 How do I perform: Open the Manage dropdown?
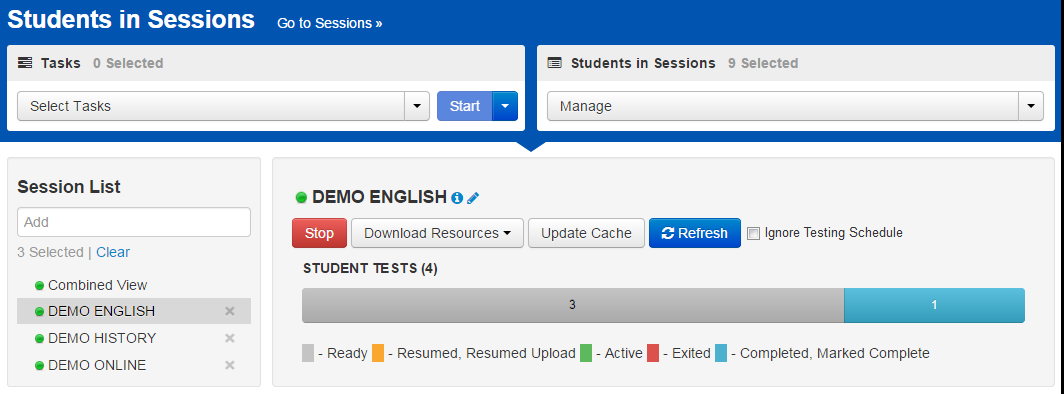(x=795, y=106)
